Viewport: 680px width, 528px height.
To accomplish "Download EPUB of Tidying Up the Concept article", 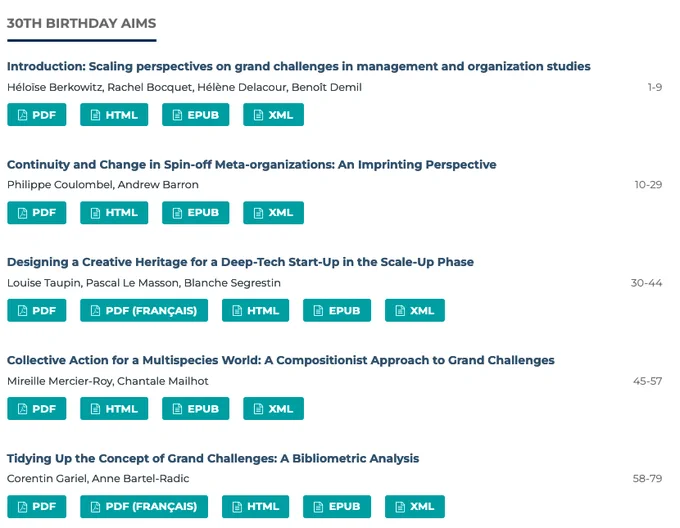I will (337, 506).
